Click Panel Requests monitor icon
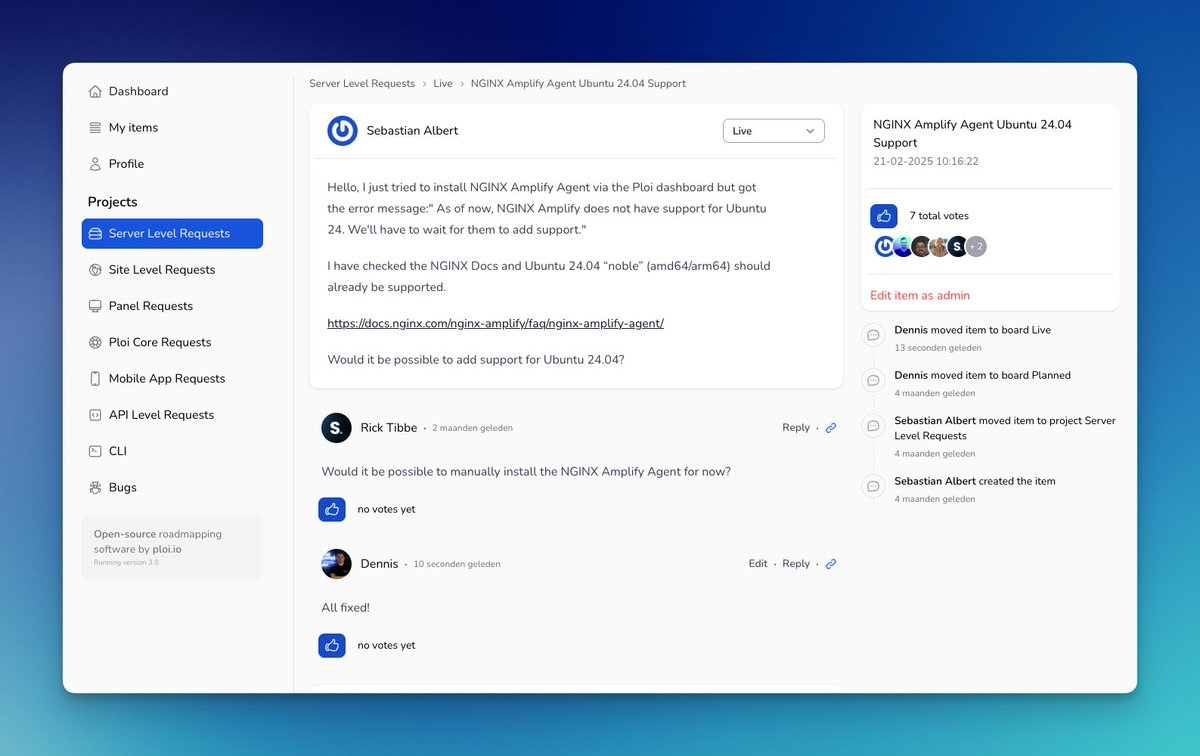Viewport: 1200px width, 756px height. tap(95, 306)
